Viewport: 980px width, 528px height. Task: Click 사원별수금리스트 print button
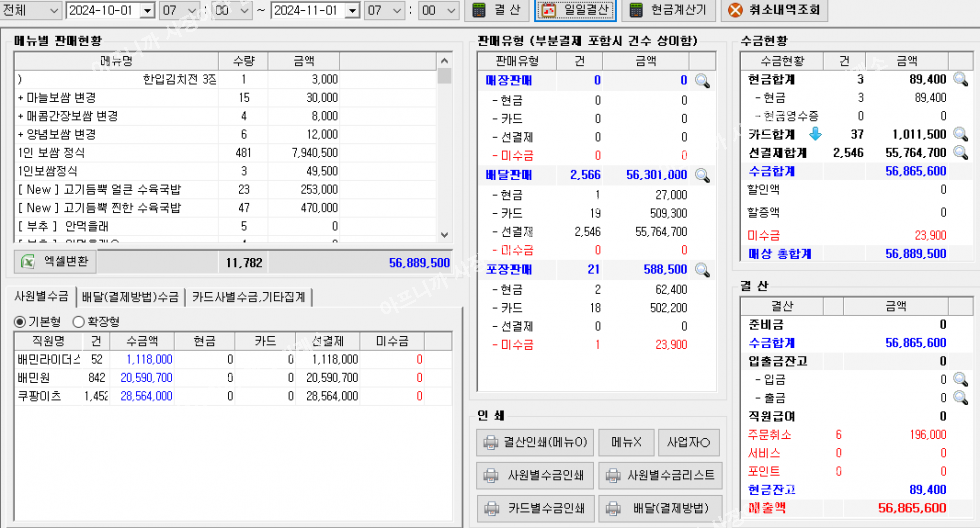pyautogui.click(x=660, y=475)
